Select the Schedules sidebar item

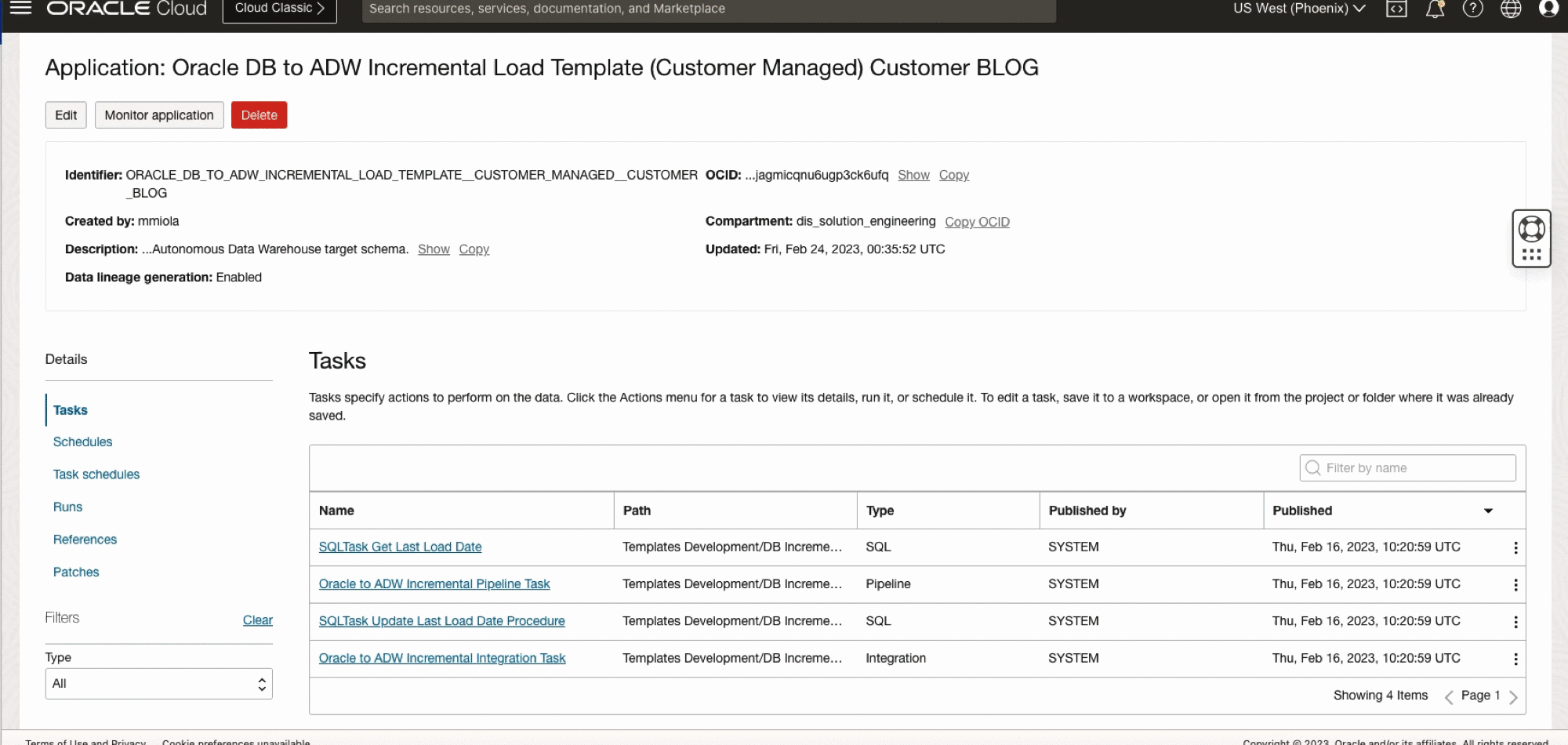pyautogui.click(x=82, y=442)
